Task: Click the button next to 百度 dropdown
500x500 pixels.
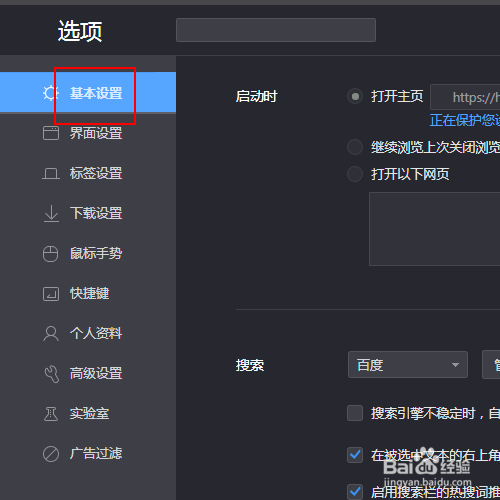Action: click(491, 364)
